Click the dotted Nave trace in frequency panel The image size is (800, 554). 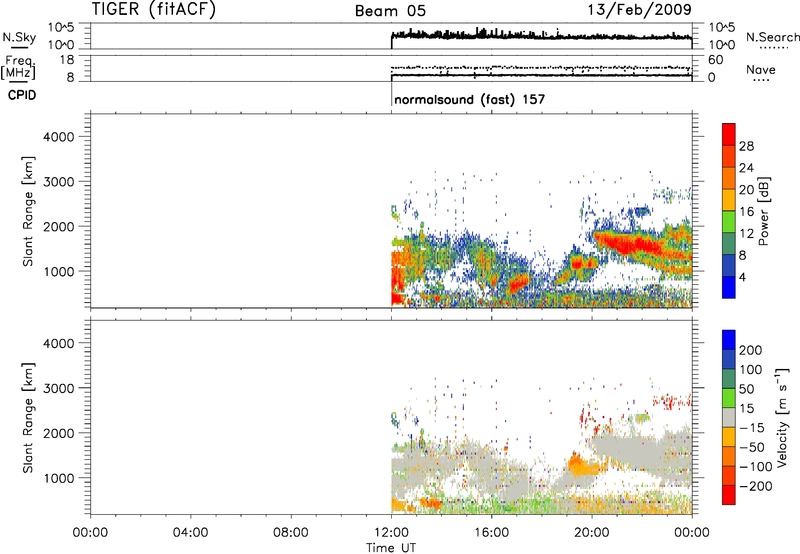(541, 67)
